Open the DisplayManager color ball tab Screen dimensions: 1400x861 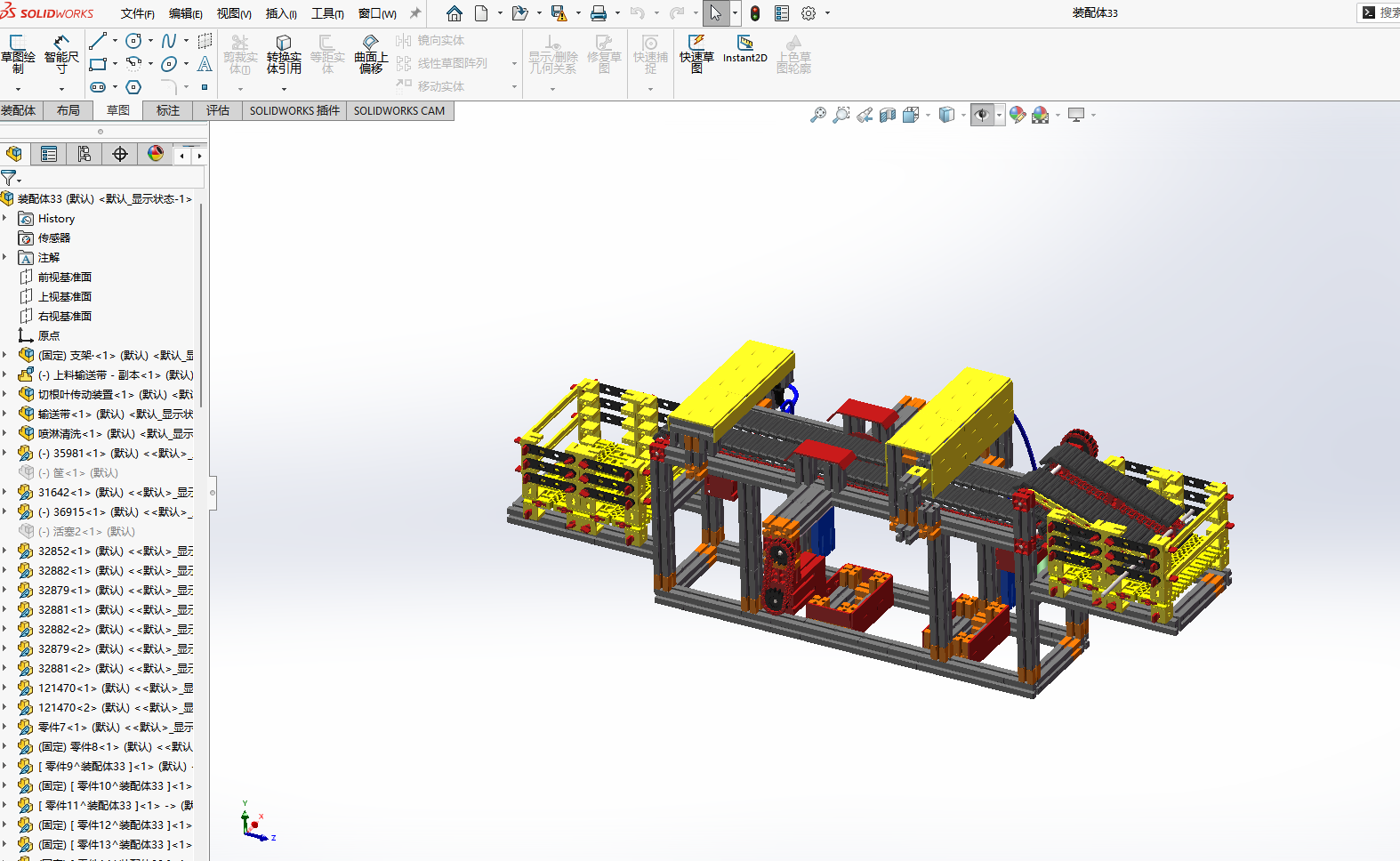coord(156,154)
